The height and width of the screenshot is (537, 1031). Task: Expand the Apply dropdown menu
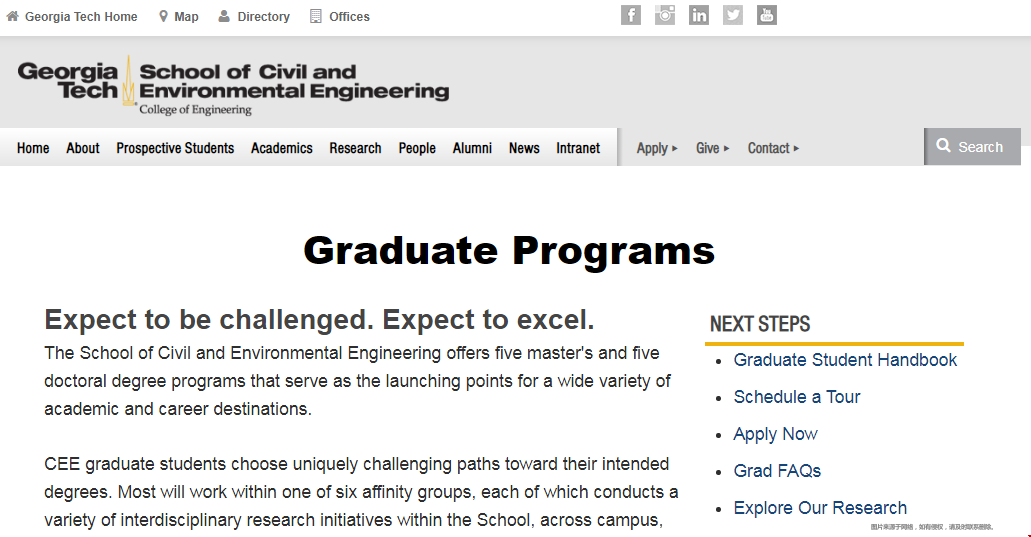point(657,148)
